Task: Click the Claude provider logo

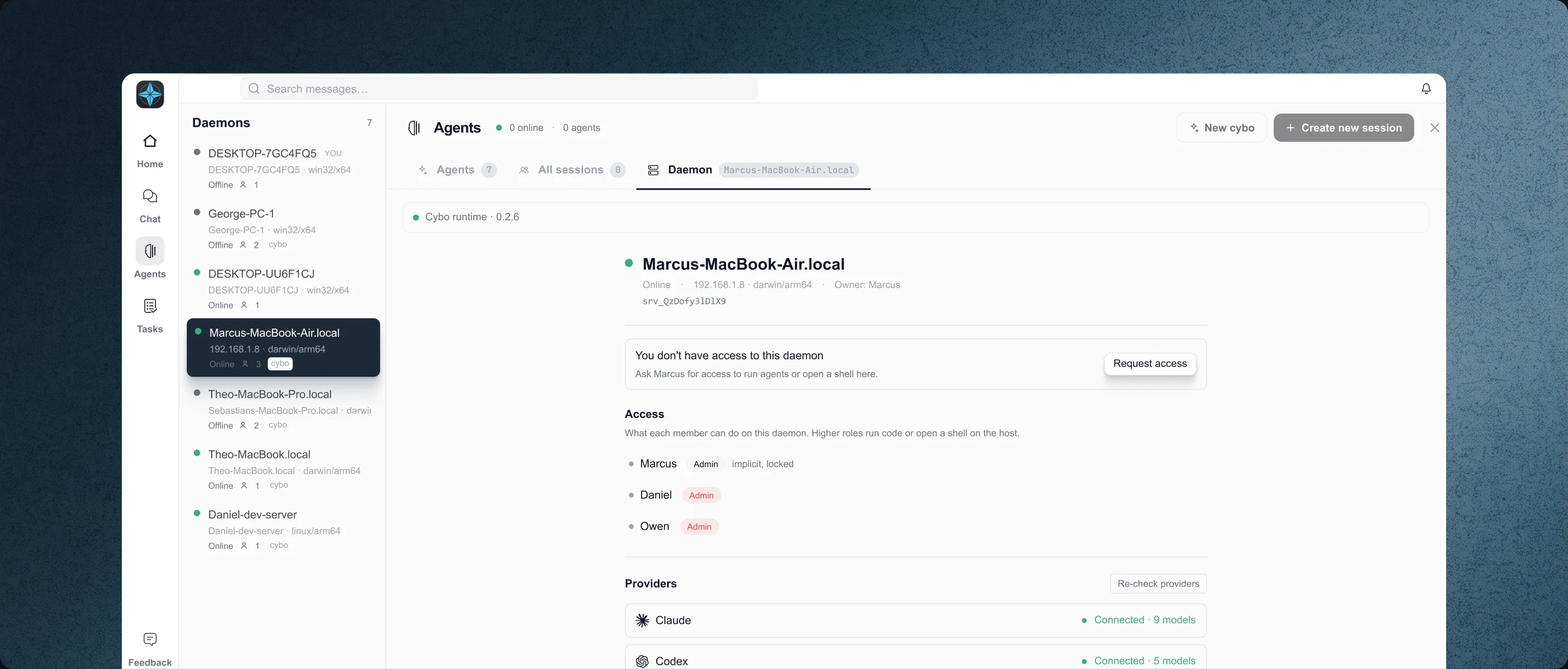Action: click(642, 620)
